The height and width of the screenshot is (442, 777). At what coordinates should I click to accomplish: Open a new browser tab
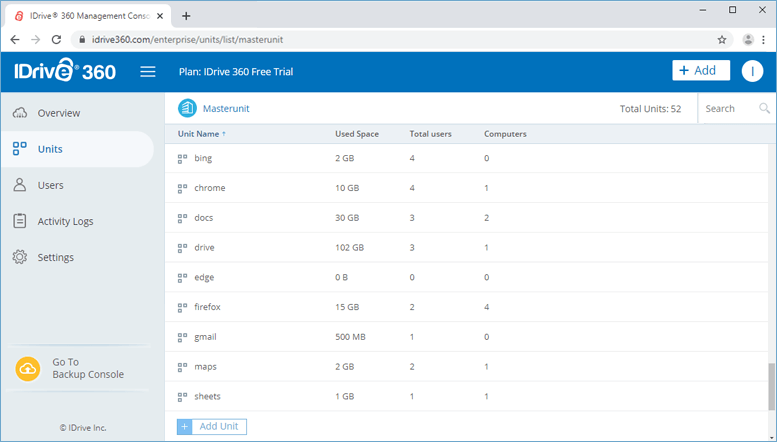[x=186, y=16]
